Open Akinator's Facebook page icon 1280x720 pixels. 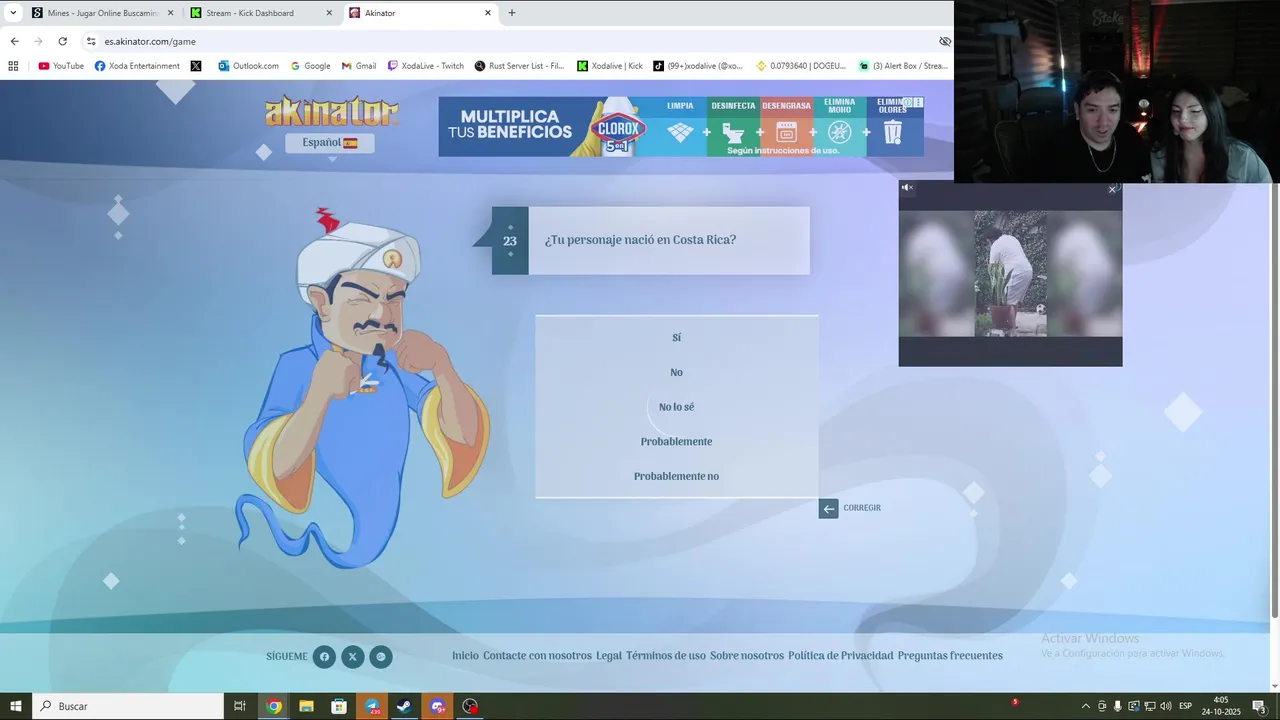tap(324, 657)
